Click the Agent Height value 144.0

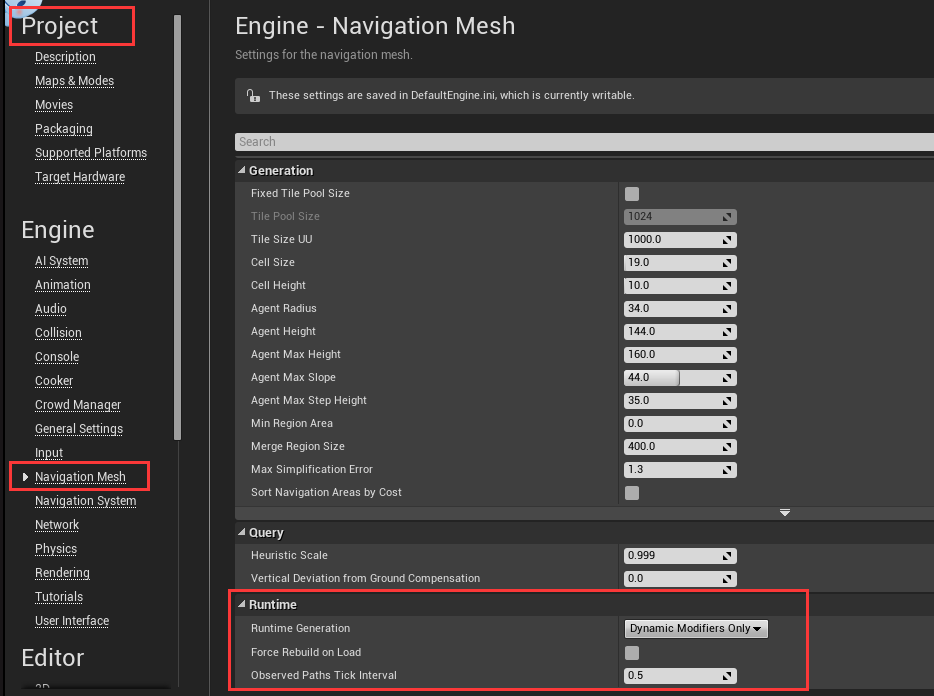pos(642,332)
